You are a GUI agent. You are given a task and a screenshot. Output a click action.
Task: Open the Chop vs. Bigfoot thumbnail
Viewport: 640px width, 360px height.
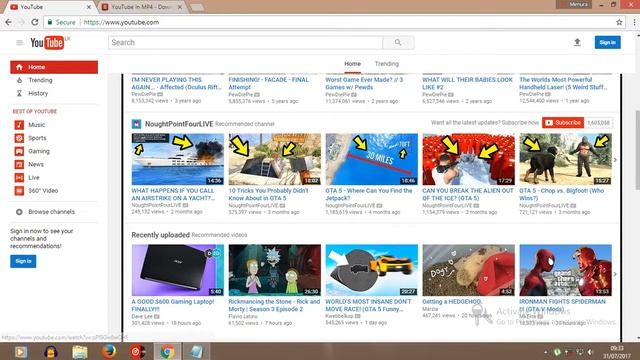565,159
